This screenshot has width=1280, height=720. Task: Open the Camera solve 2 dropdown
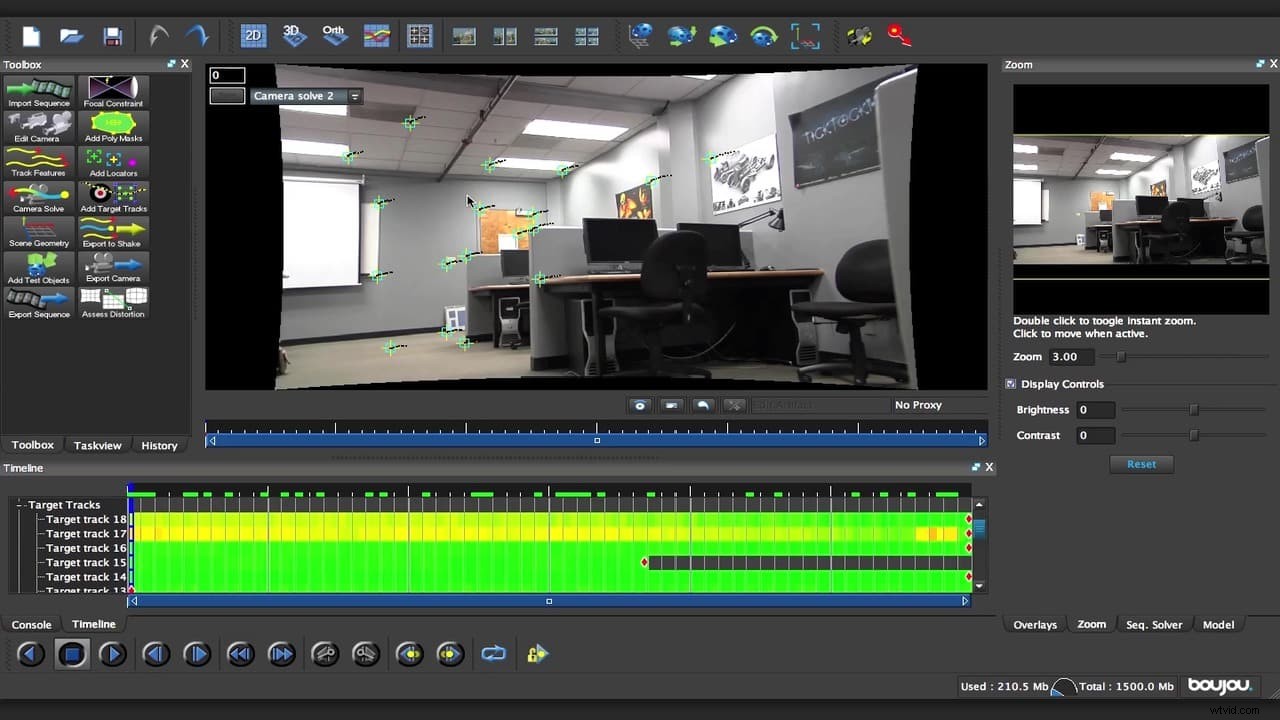(x=355, y=96)
